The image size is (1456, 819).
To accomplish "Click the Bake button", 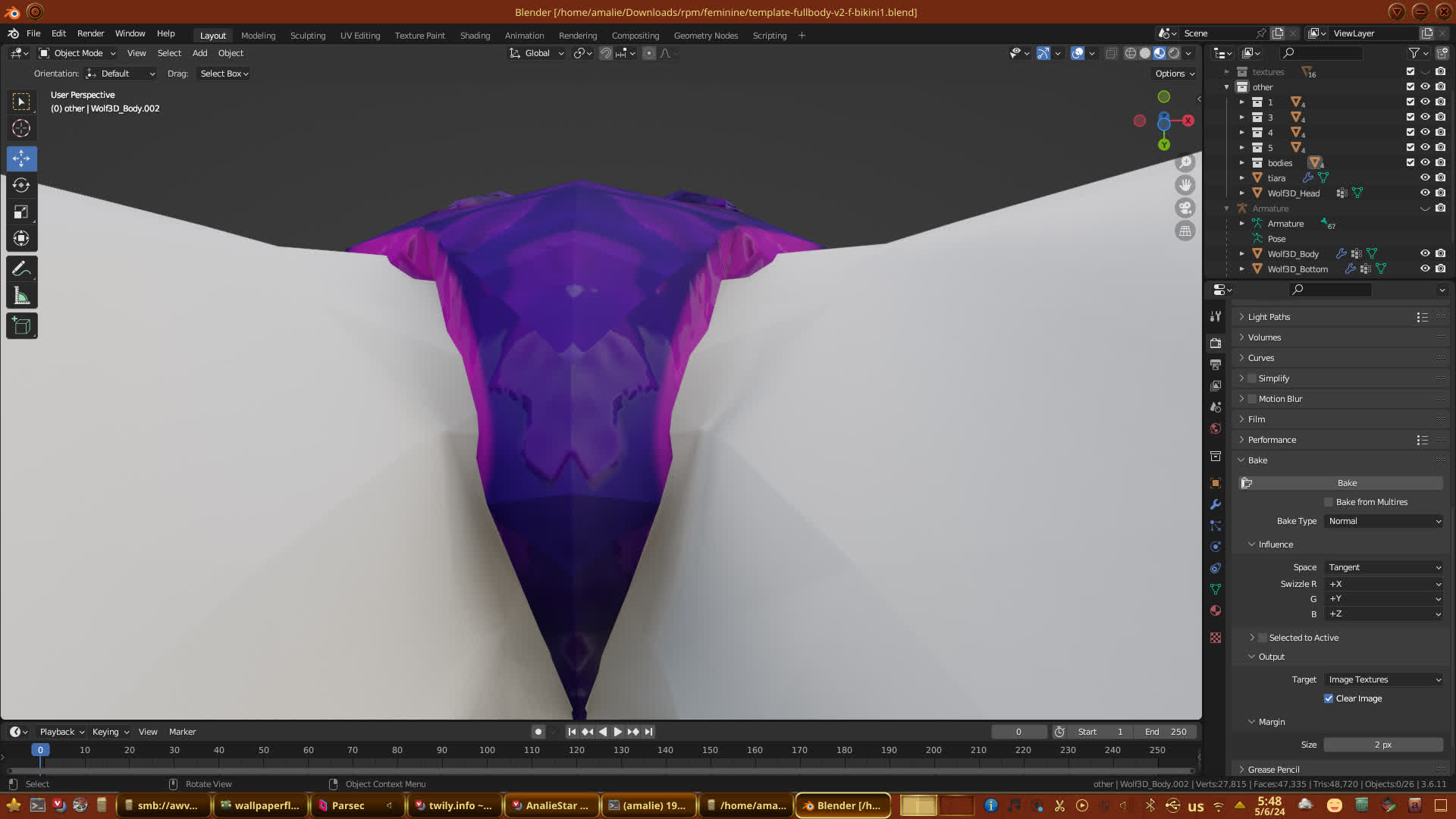I will pos(1347,483).
